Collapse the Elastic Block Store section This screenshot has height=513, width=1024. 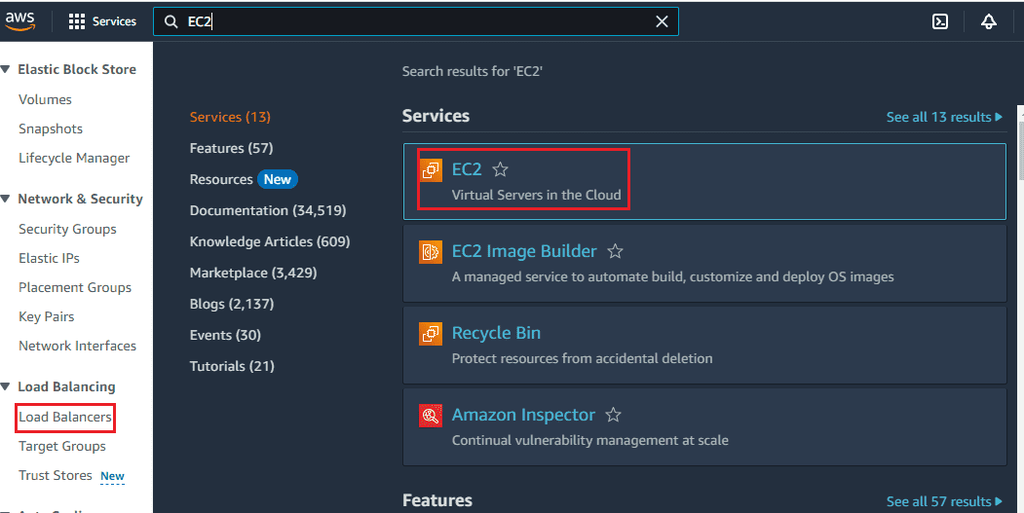6,70
